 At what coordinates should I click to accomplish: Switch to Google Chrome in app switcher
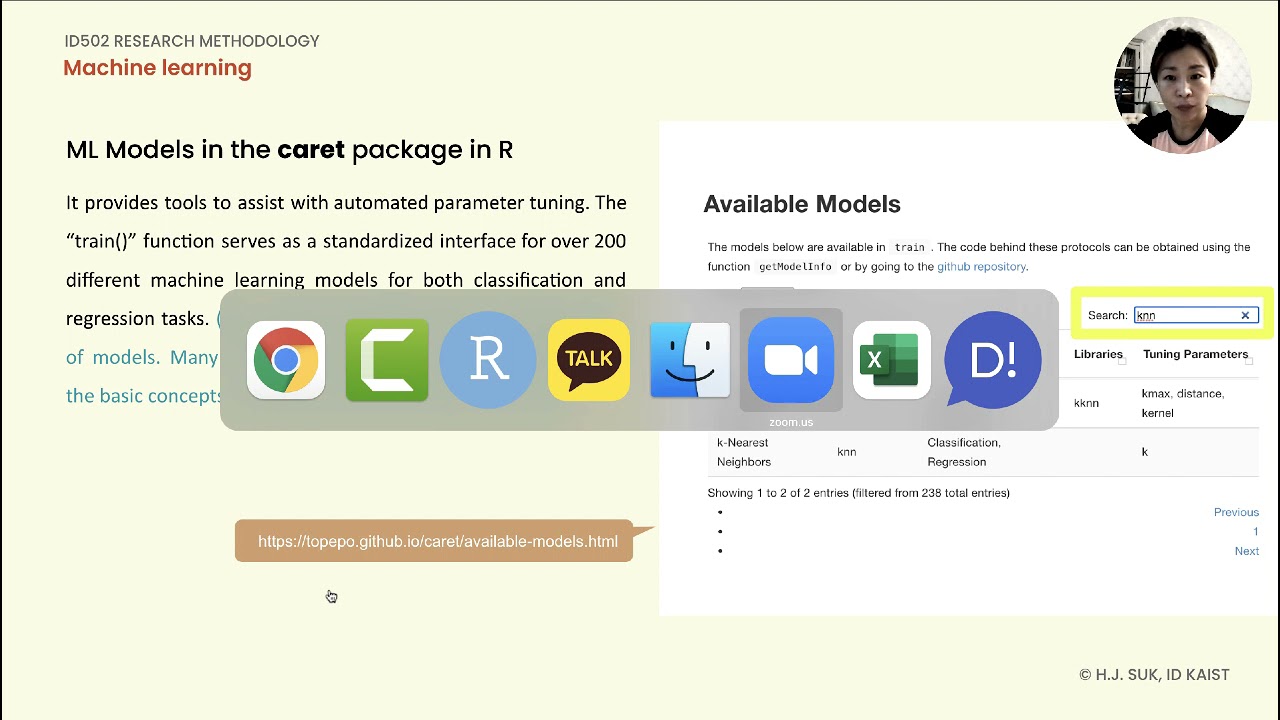tap(286, 360)
